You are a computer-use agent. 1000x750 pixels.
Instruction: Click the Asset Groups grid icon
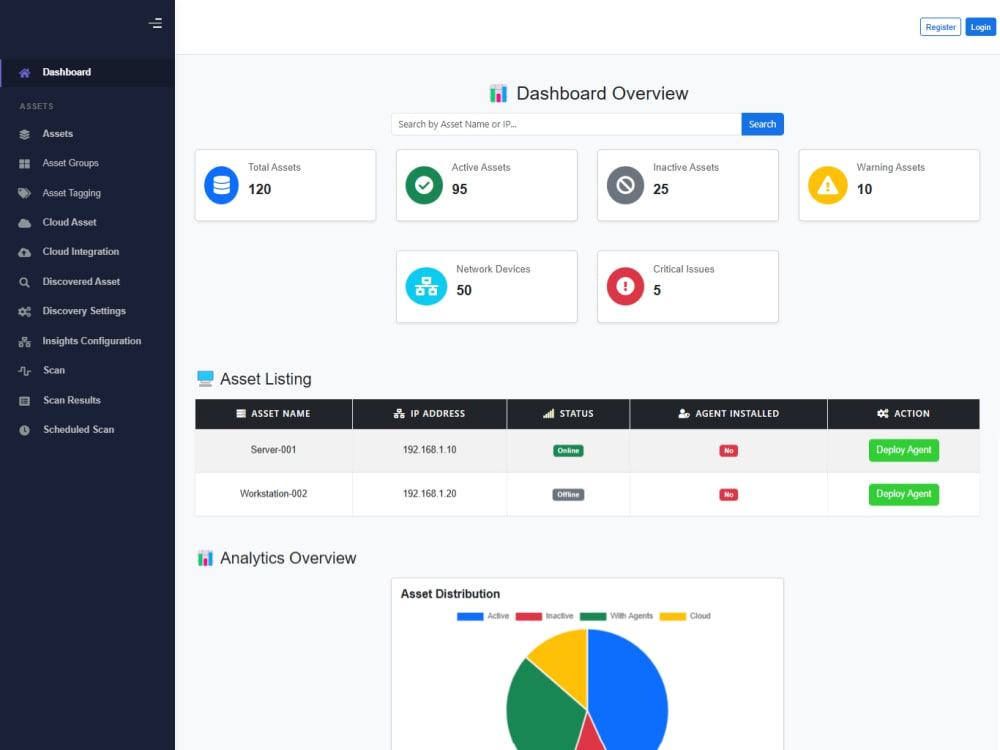coord(24,164)
